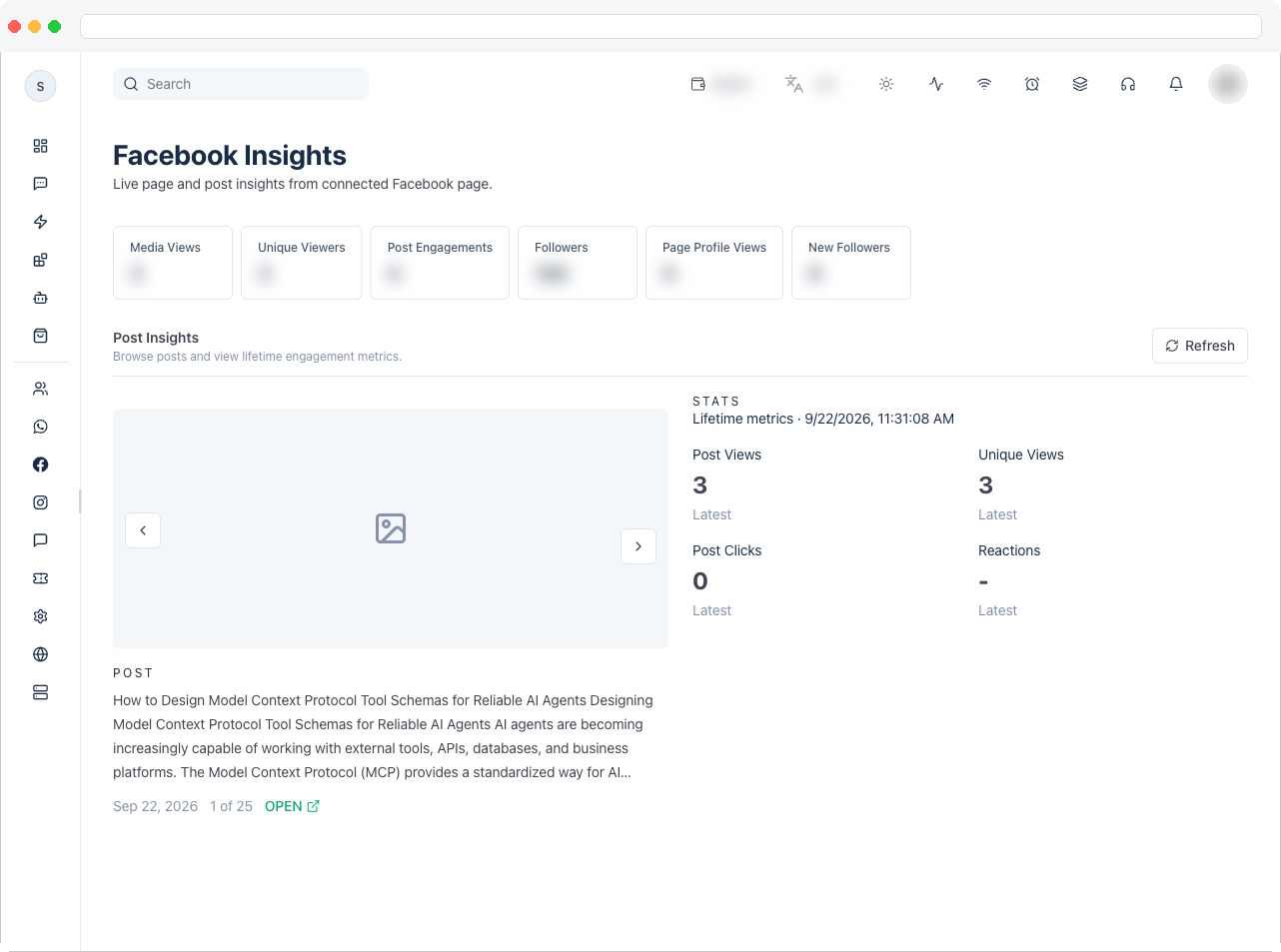This screenshot has width=1281, height=952.
Task: Click the Unique Viewers stat card
Action: coord(302,263)
